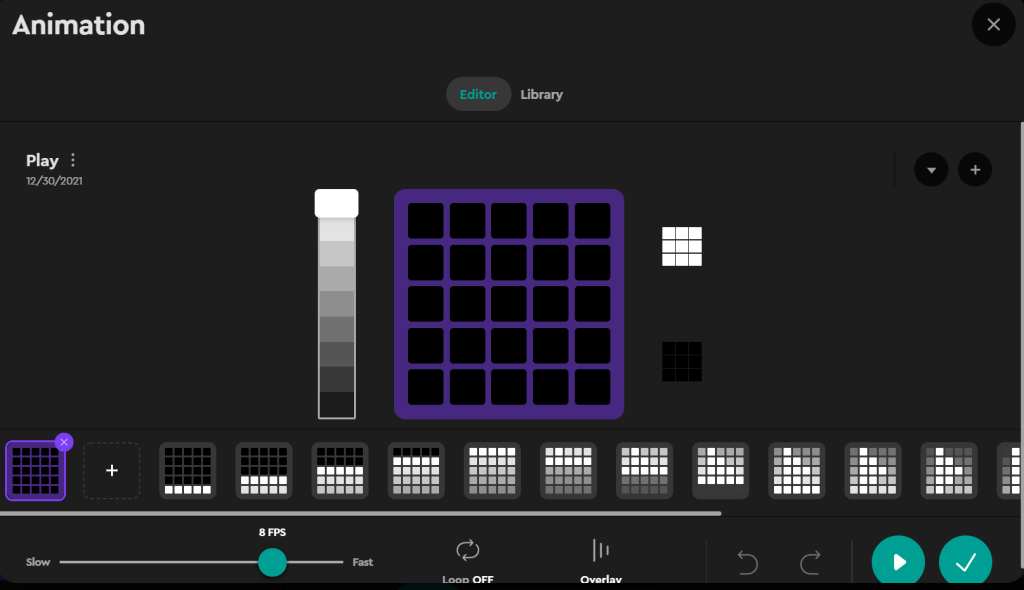Delete selected frame with purple X badge
The image size is (1024, 590).
pos(64,441)
